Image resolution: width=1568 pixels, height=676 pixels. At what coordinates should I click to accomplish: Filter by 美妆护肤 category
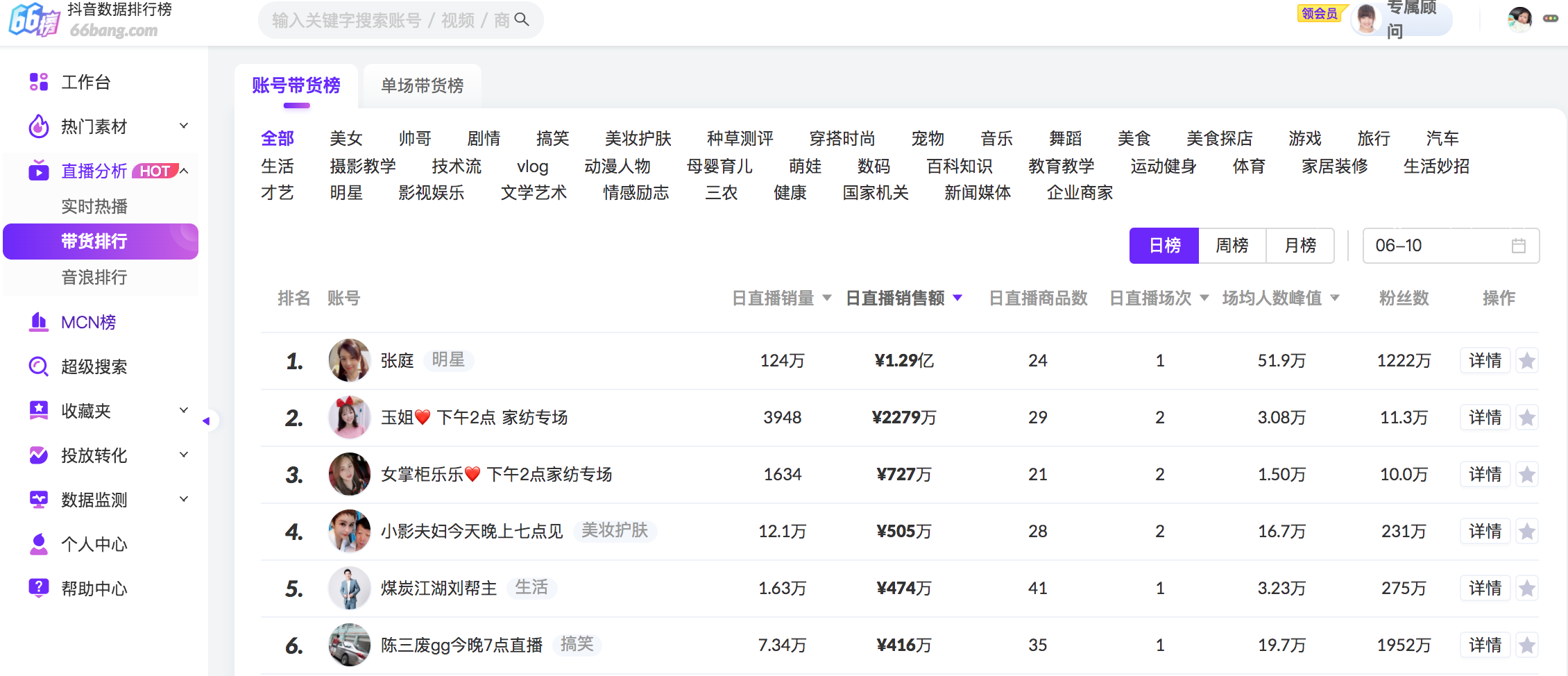coord(638,138)
